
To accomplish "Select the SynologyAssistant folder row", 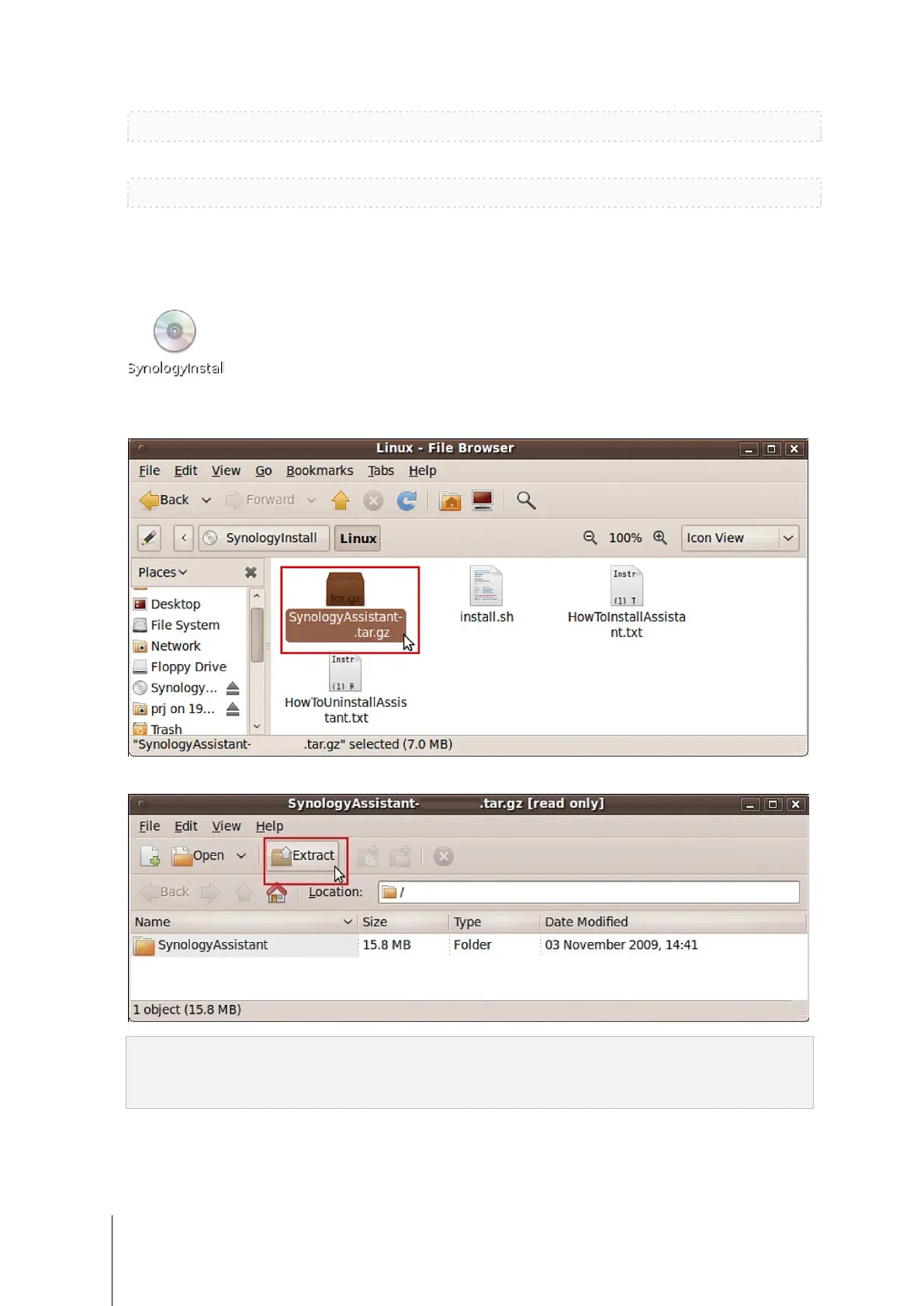I will (x=469, y=945).
